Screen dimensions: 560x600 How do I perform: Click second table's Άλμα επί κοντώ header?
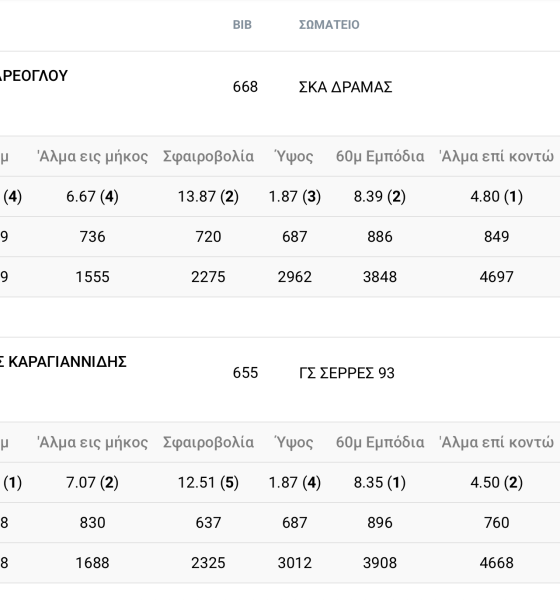pyautogui.click(x=496, y=442)
